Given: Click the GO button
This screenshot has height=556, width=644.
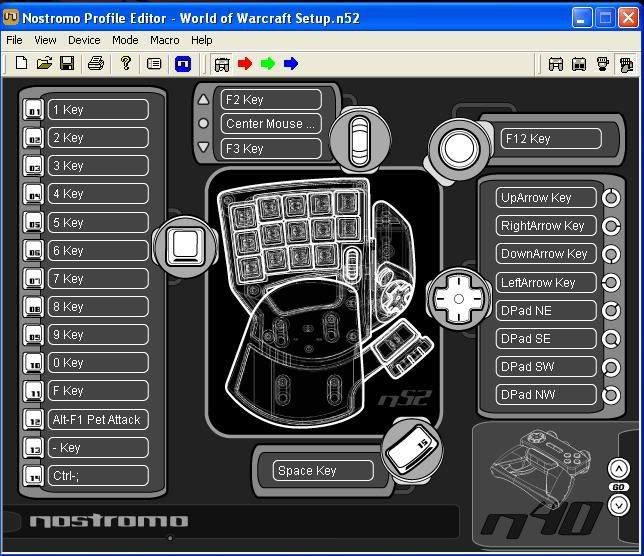Looking at the screenshot, I should tap(619, 487).
